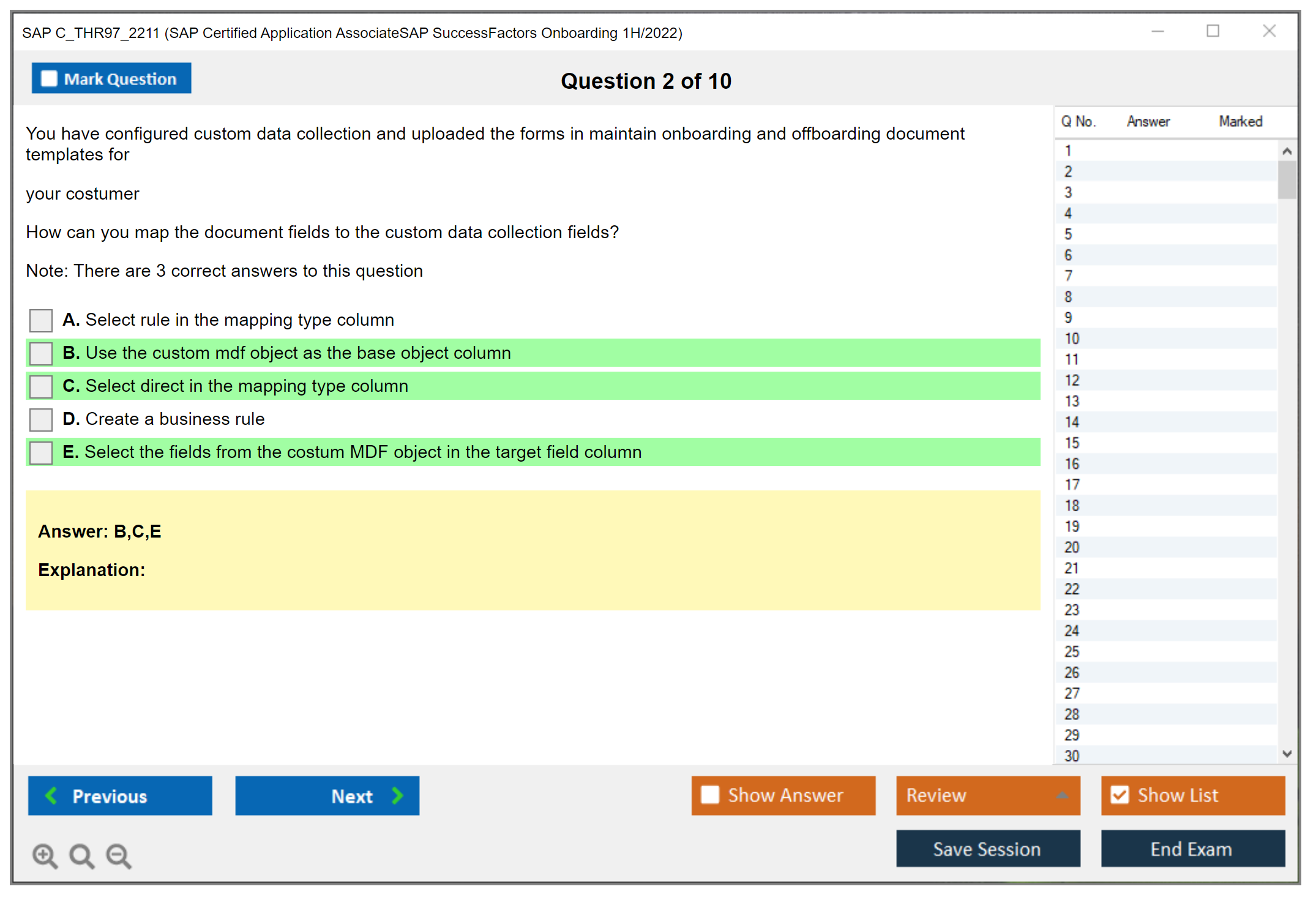Click the Mark Question checkbox icon
1316x900 pixels.
click(x=49, y=78)
